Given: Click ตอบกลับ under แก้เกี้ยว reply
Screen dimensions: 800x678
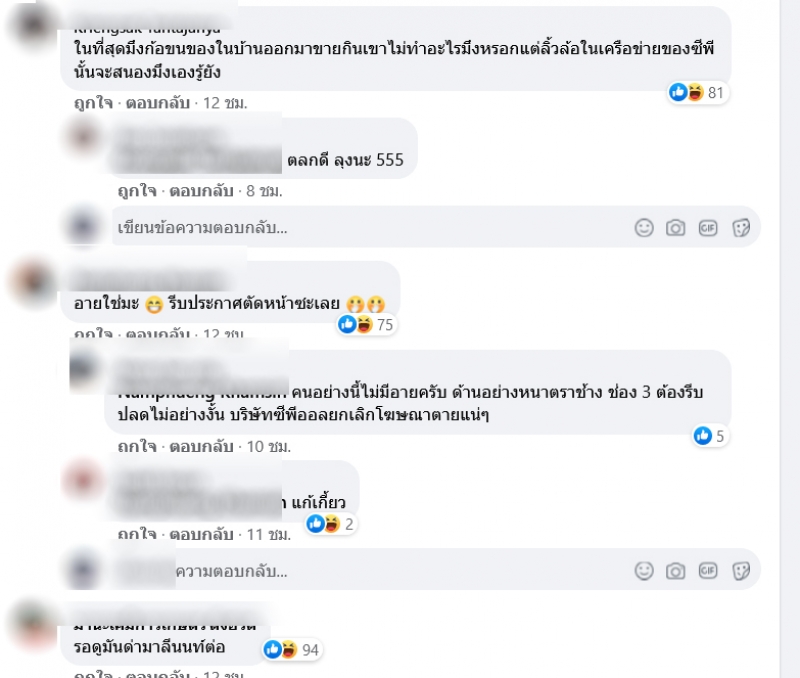Looking at the screenshot, I should [x=201, y=534].
